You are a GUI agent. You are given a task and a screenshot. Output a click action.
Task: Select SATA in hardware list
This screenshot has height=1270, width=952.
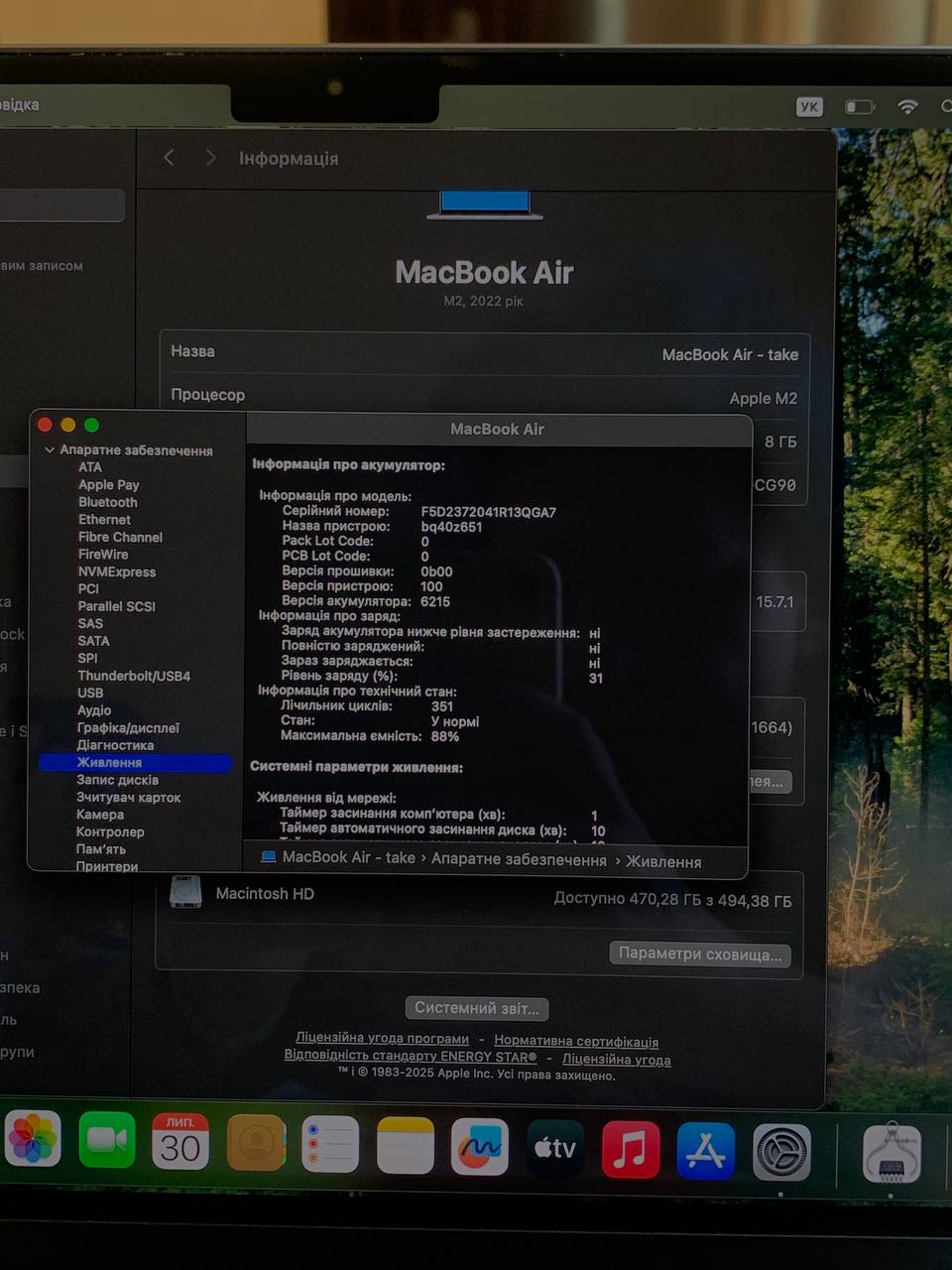coord(94,641)
